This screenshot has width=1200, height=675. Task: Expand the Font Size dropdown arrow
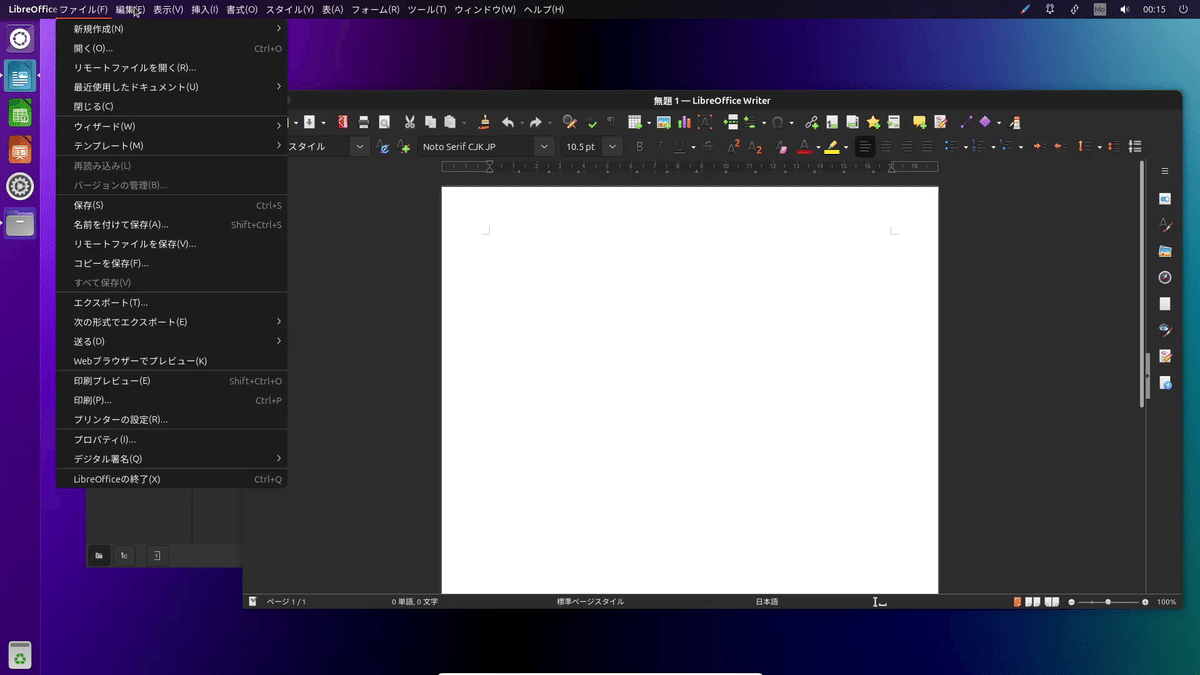pyautogui.click(x=611, y=147)
